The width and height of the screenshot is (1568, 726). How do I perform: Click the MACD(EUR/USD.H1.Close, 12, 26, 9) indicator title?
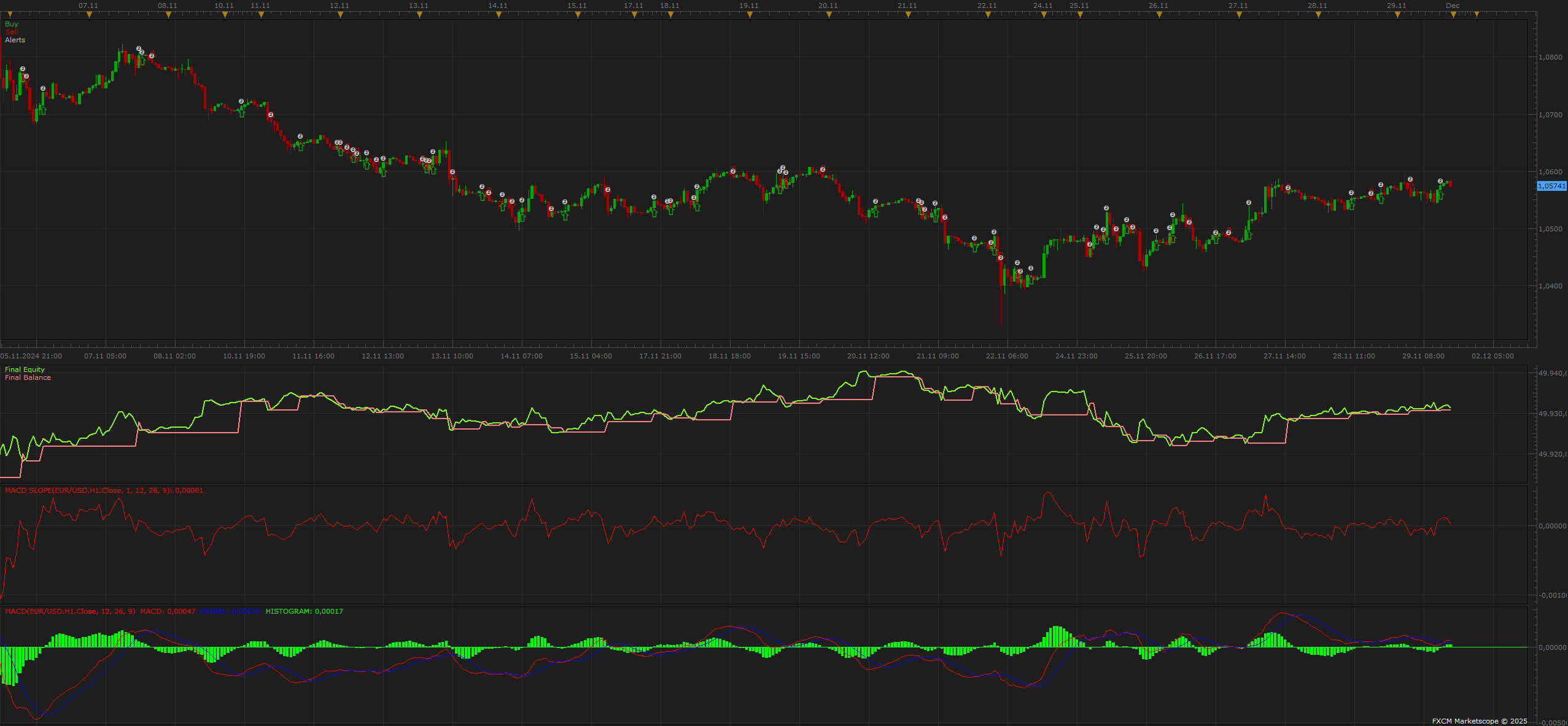pos(70,611)
